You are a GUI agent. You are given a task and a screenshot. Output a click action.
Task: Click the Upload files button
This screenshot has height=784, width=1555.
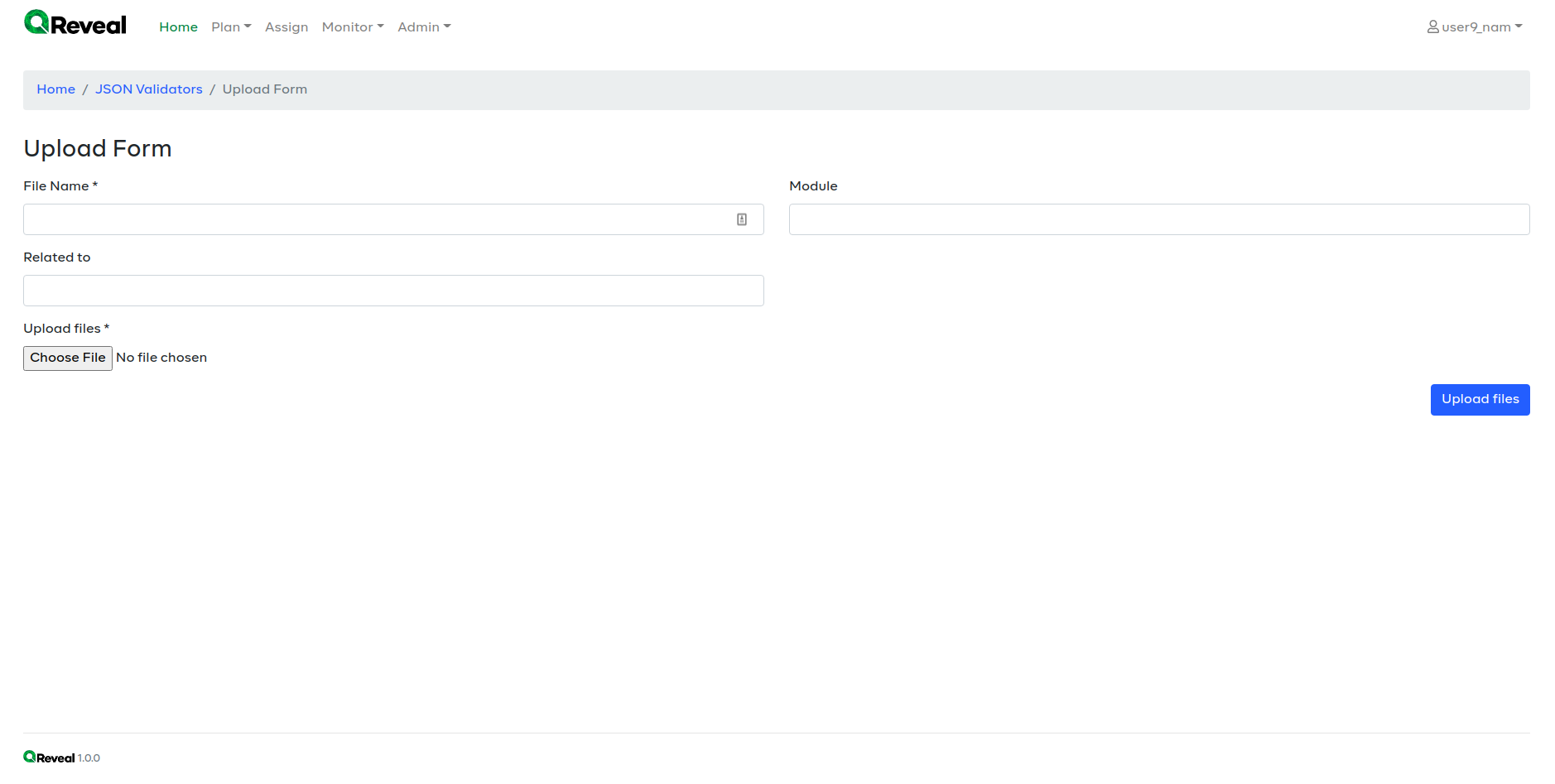pos(1480,399)
